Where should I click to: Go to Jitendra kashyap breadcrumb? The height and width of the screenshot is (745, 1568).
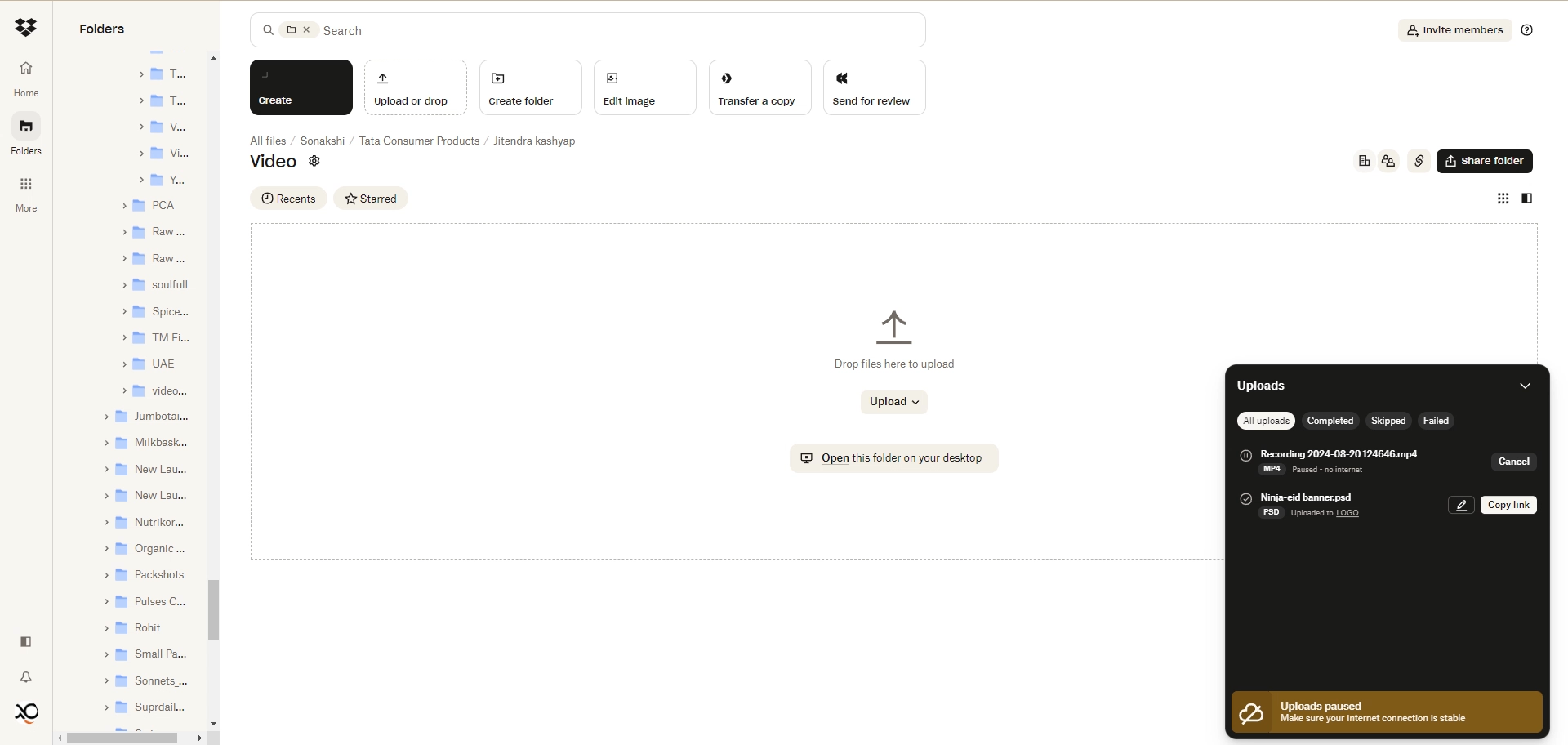(534, 141)
